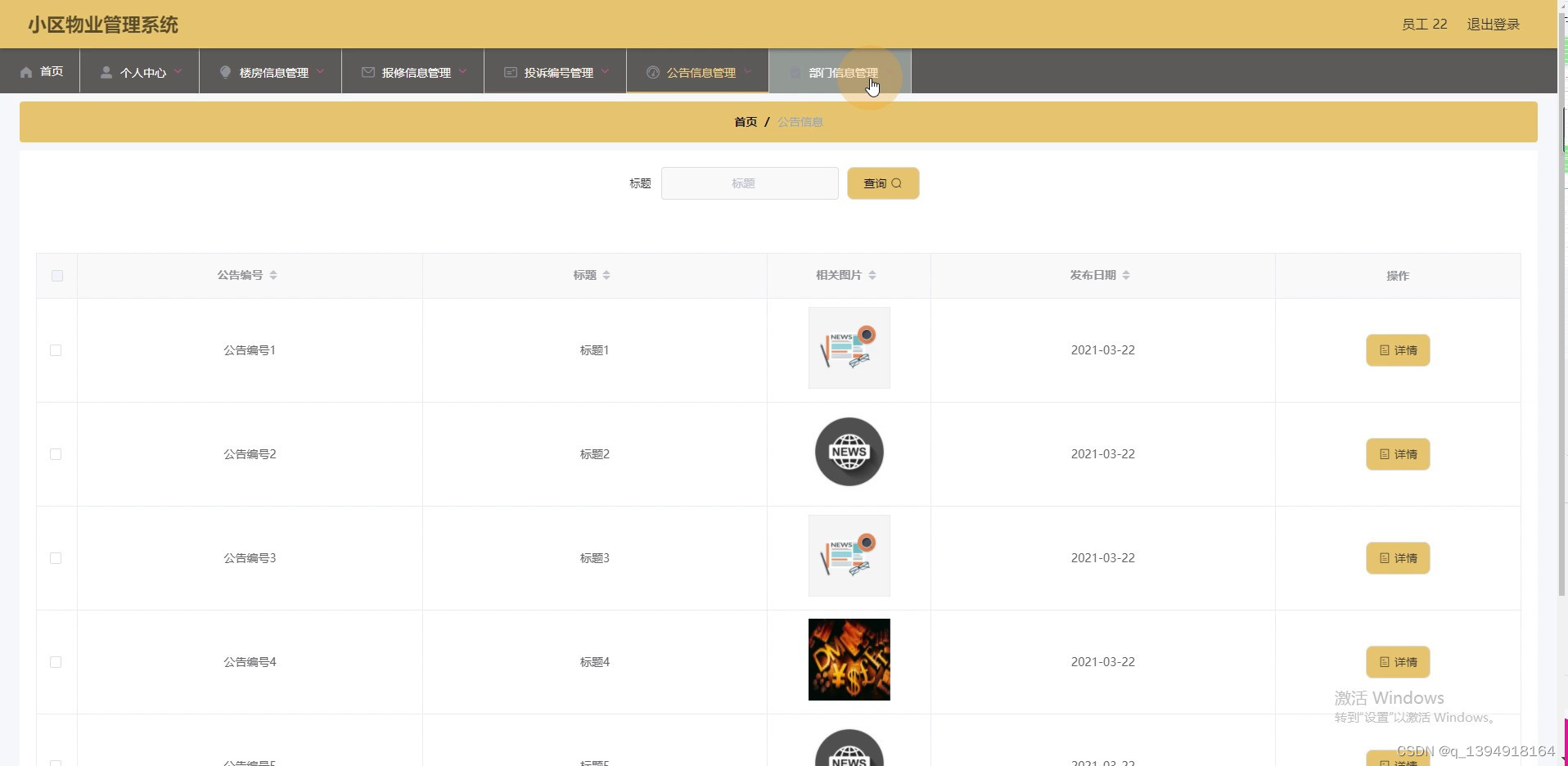Check the checkbox for 公告编号4 row
This screenshot has width=1568, height=766.
(x=56, y=662)
